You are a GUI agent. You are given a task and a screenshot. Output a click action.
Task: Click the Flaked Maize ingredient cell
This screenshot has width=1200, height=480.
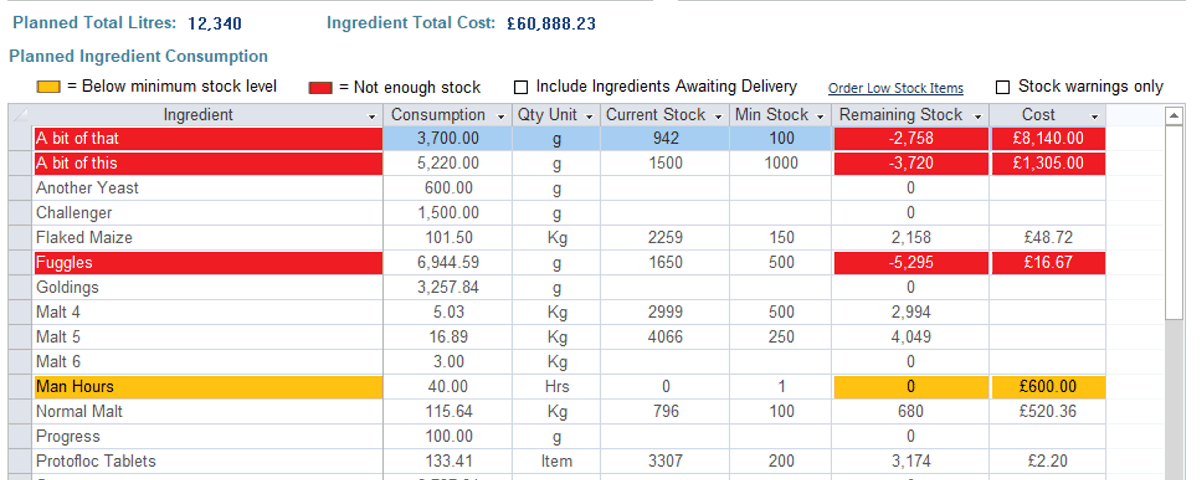click(208, 238)
